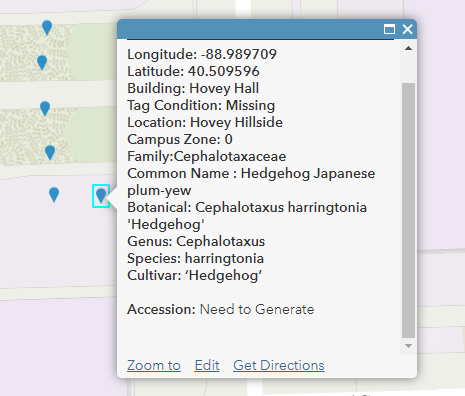Select the topmost map pin
This screenshot has height=396, width=465.
click(47, 27)
